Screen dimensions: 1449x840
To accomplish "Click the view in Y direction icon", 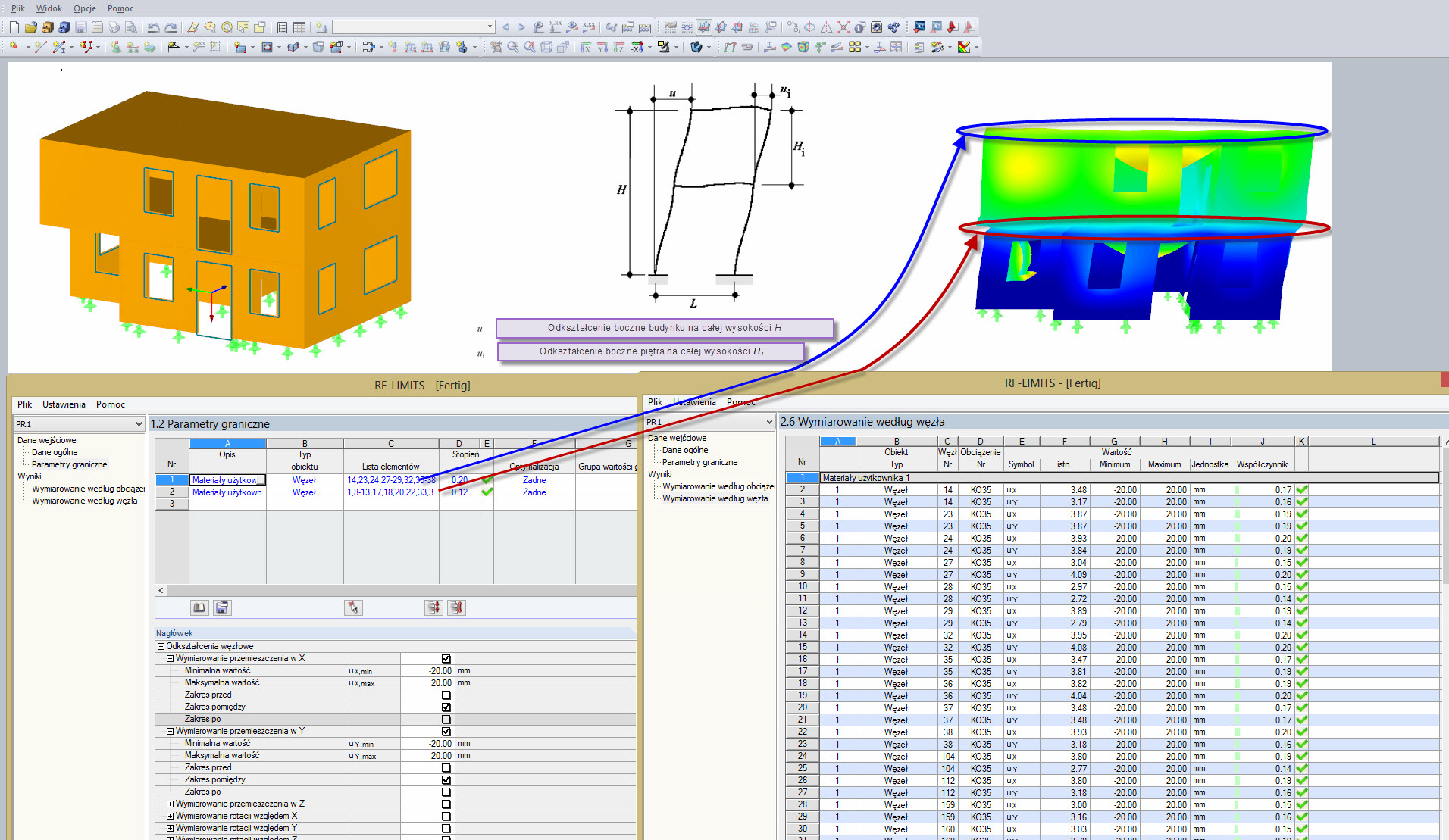I will tap(602, 47).
